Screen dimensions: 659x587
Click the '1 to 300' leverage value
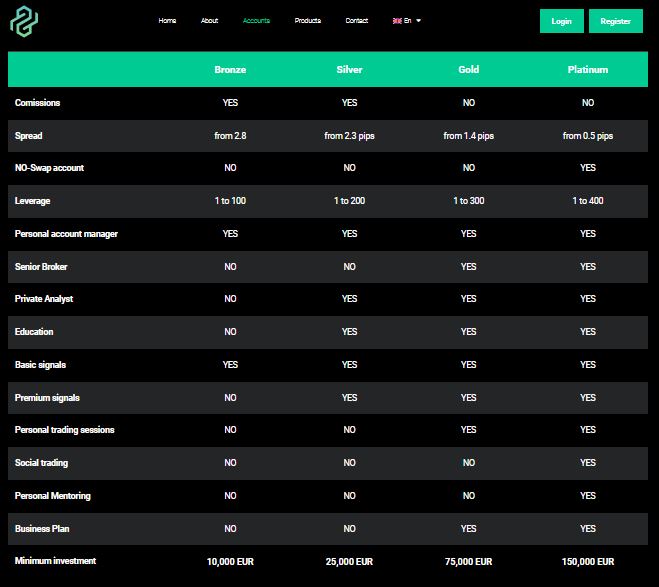(x=469, y=201)
